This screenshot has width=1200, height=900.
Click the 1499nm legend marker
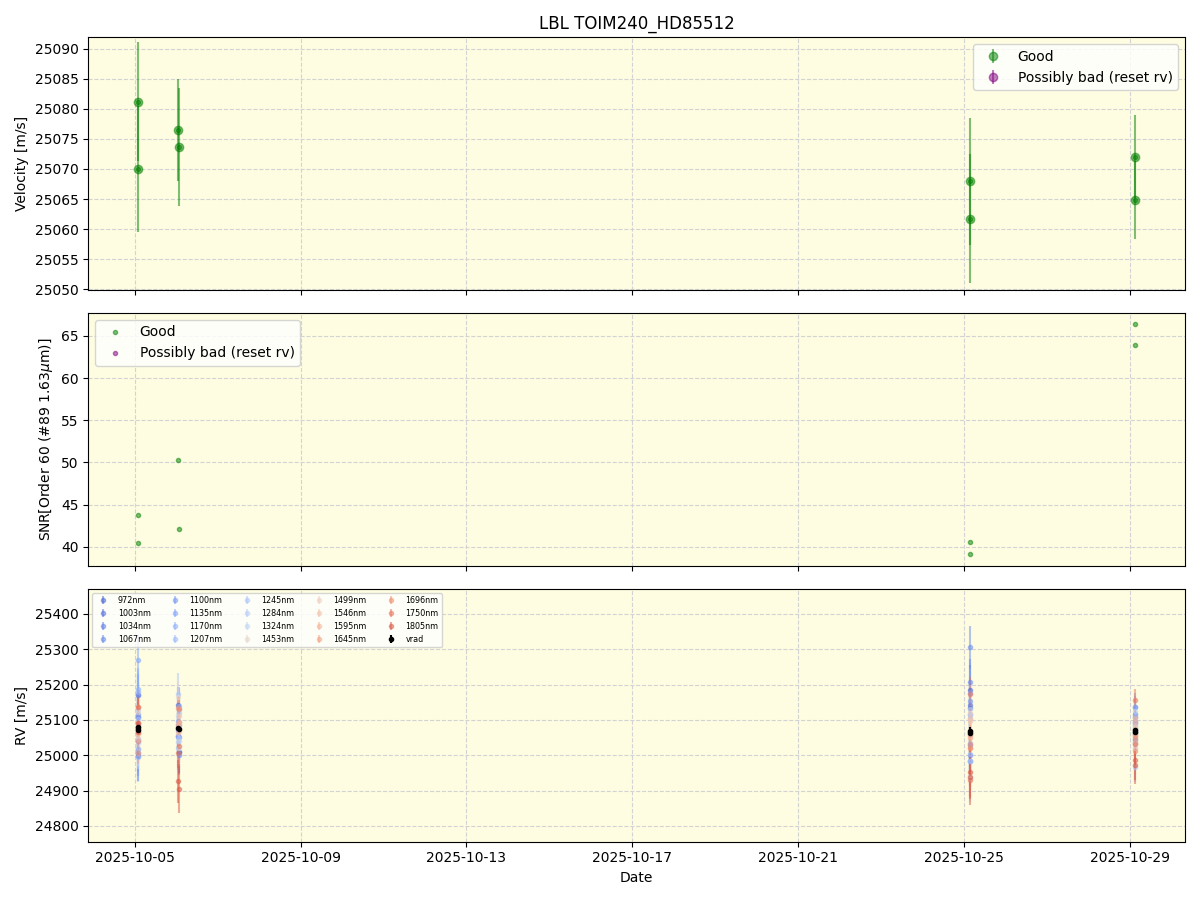[x=319, y=600]
